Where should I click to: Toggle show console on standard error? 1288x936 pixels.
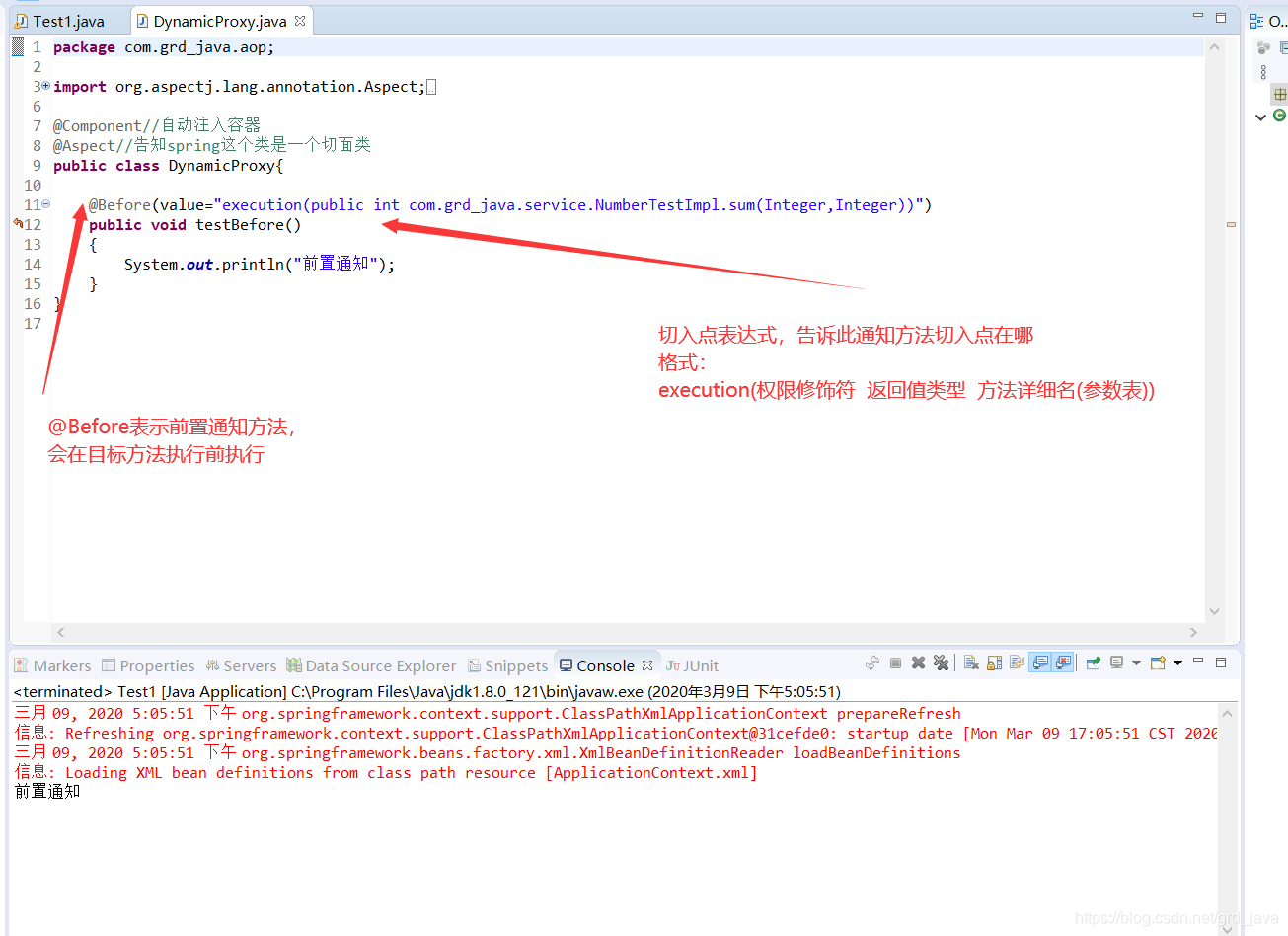coord(1063,663)
